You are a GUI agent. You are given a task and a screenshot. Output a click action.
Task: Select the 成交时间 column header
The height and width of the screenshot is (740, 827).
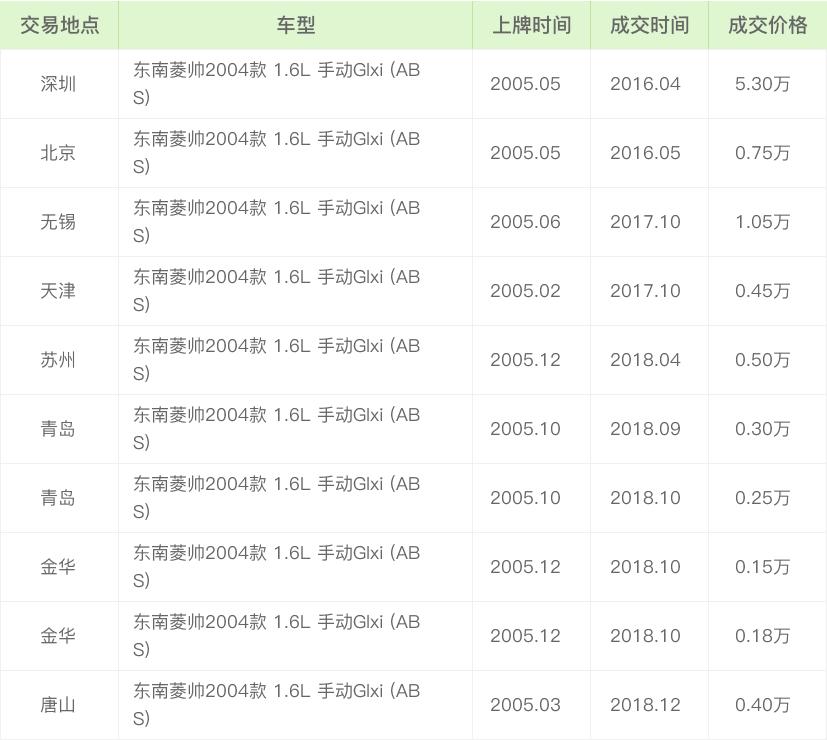(x=649, y=25)
